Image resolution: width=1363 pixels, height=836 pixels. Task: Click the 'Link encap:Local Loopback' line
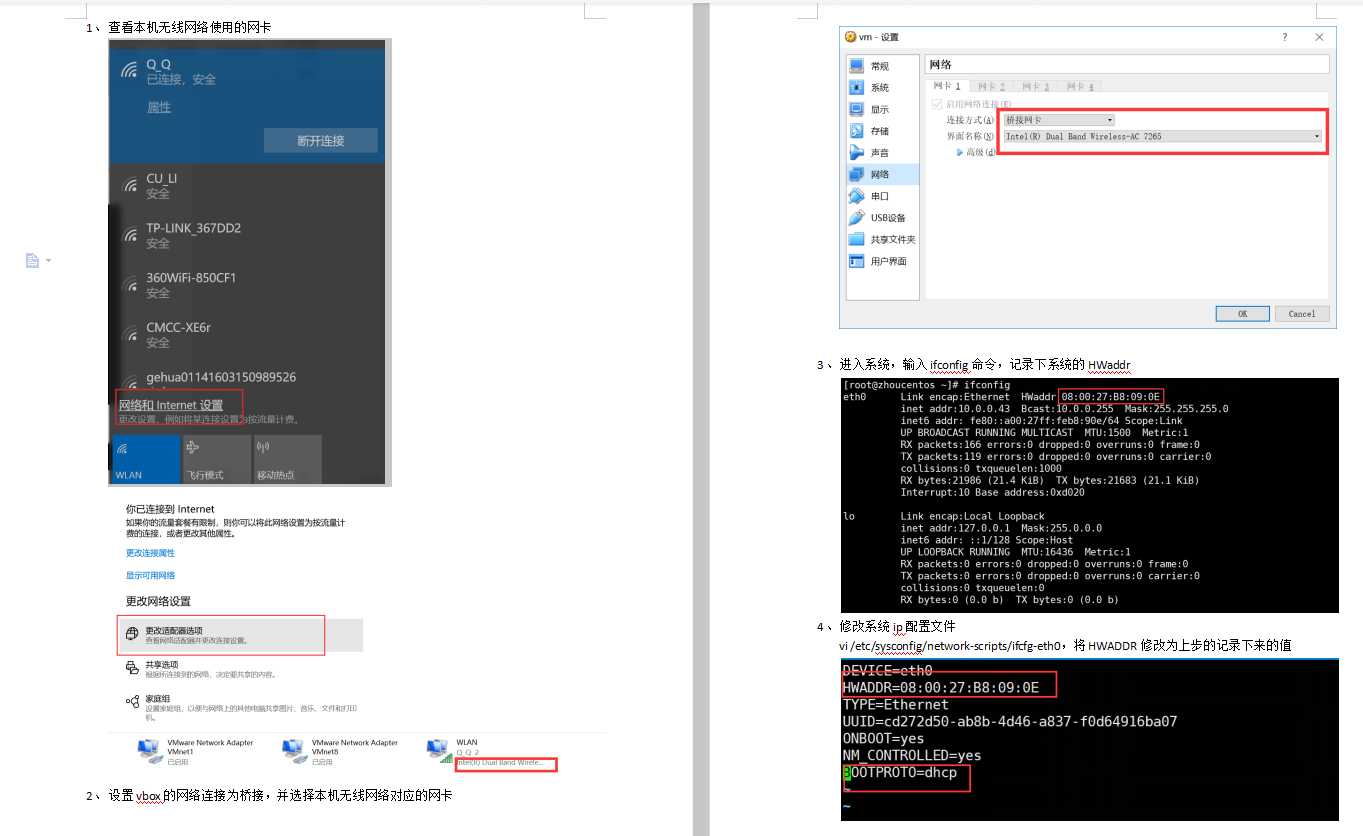click(972, 516)
